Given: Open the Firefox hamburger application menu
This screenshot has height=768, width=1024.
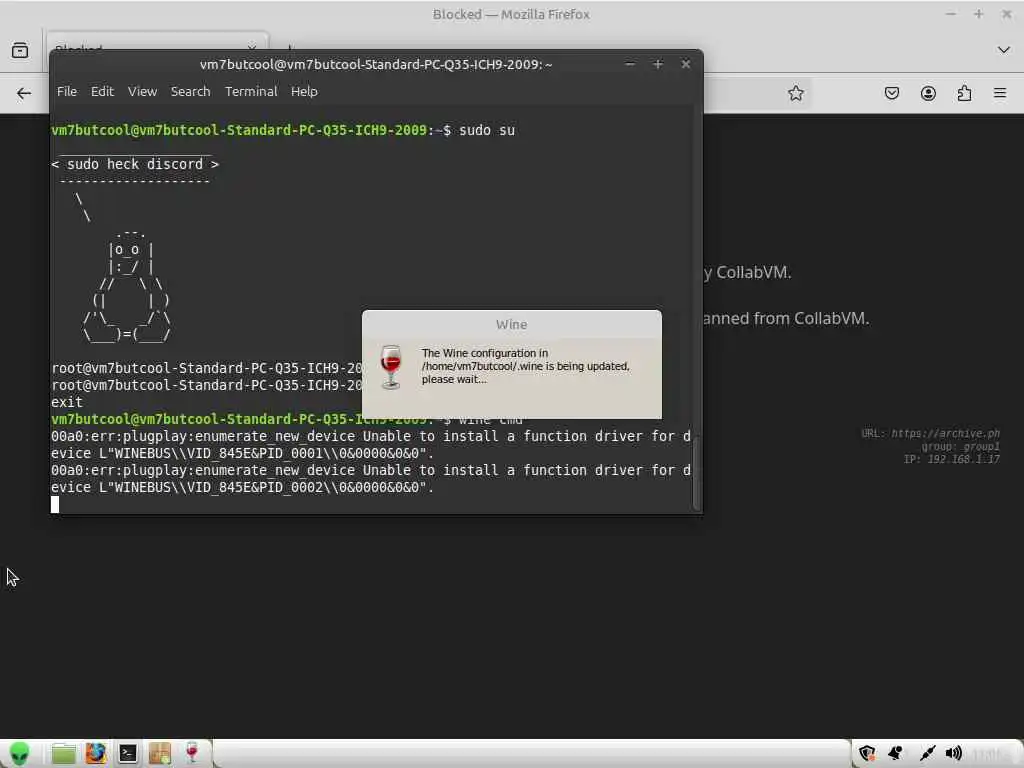Looking at the screenshot, I should (1000, 93).
